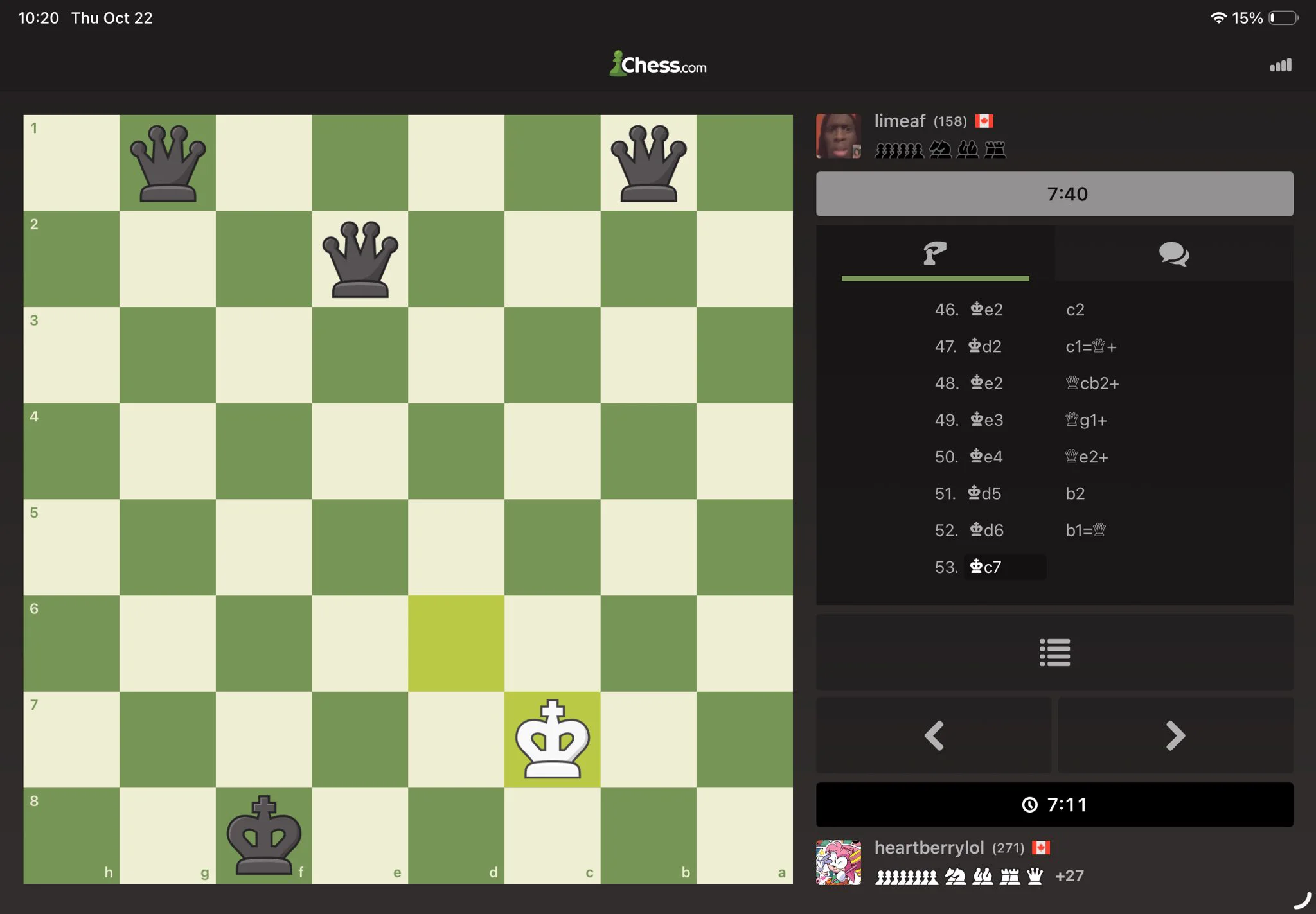Jump to move 50 Ke4
Image resolution: width=1316 pixels, height=914 pixels.
[986, 457]
